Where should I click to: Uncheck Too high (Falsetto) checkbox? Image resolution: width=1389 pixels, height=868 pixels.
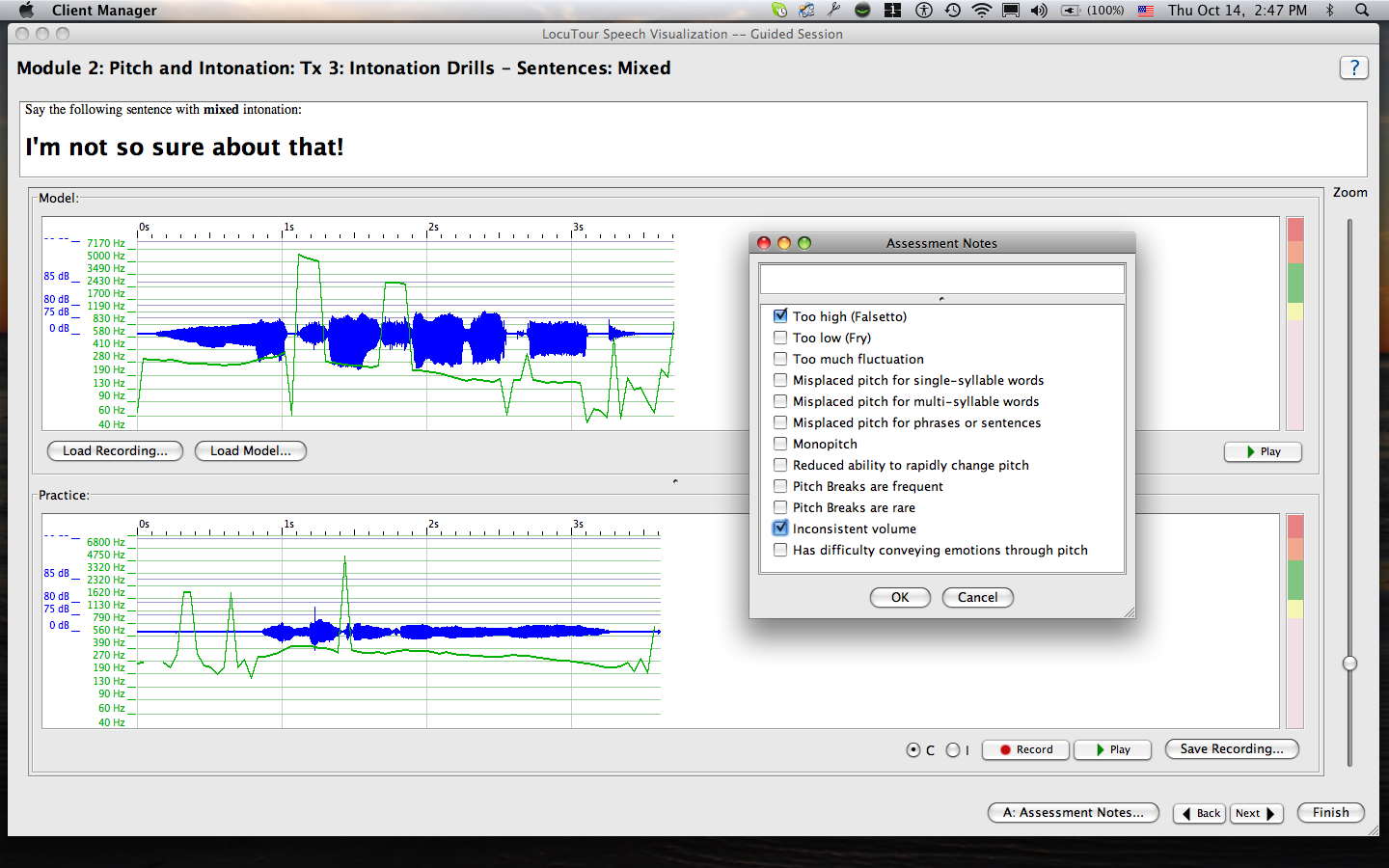(780, 316)
